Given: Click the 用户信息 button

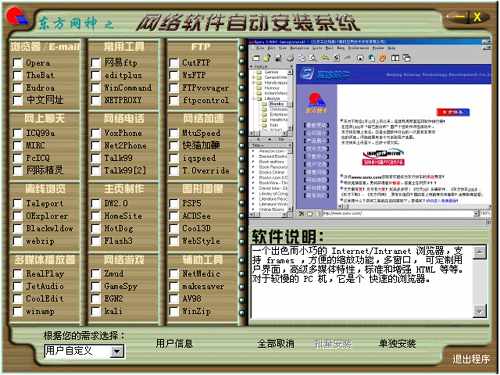Looking at the screenshot, I should [x=174, y=343].
